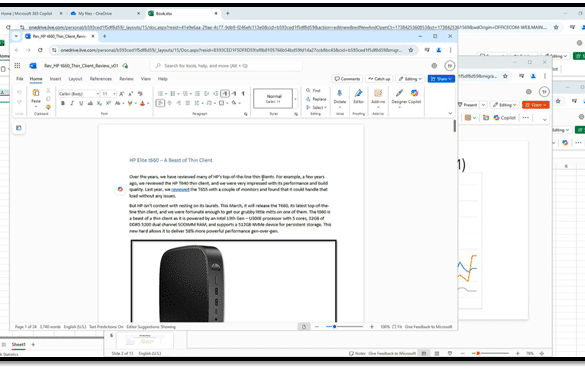Screen dimensions: 585x370
Task: Open the app launcher waffle icon
Action: (17, 66)
